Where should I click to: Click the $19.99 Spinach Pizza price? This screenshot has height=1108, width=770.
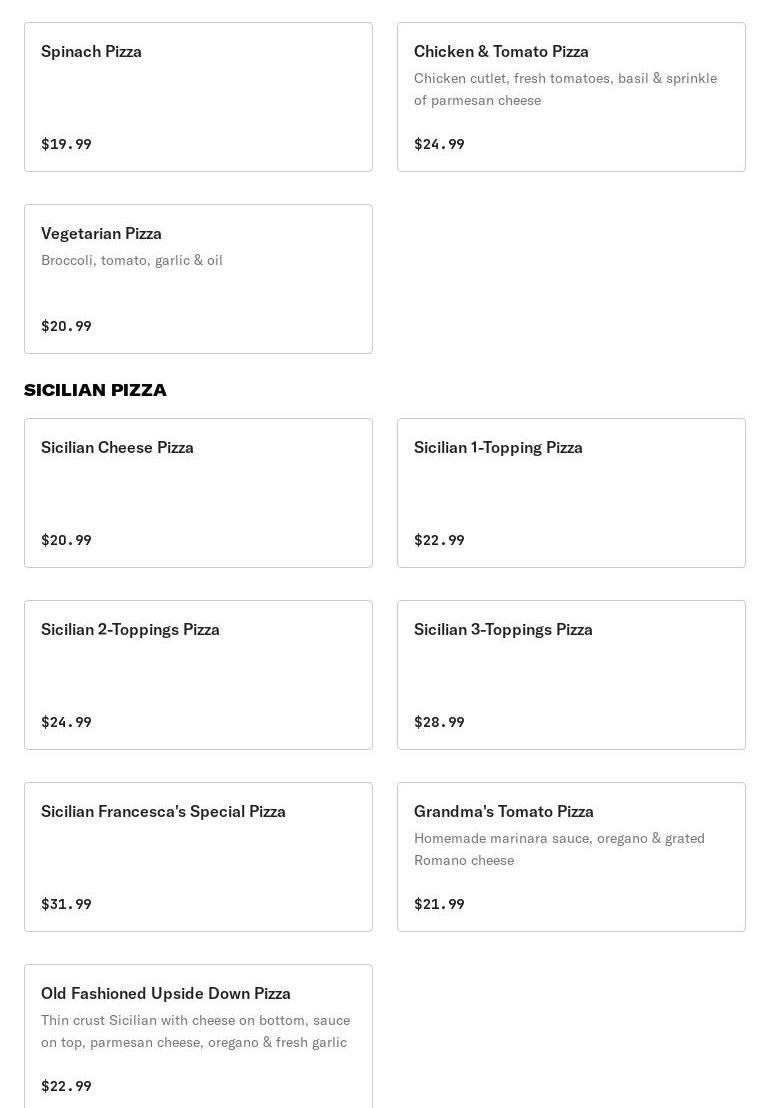coord(66,144)
